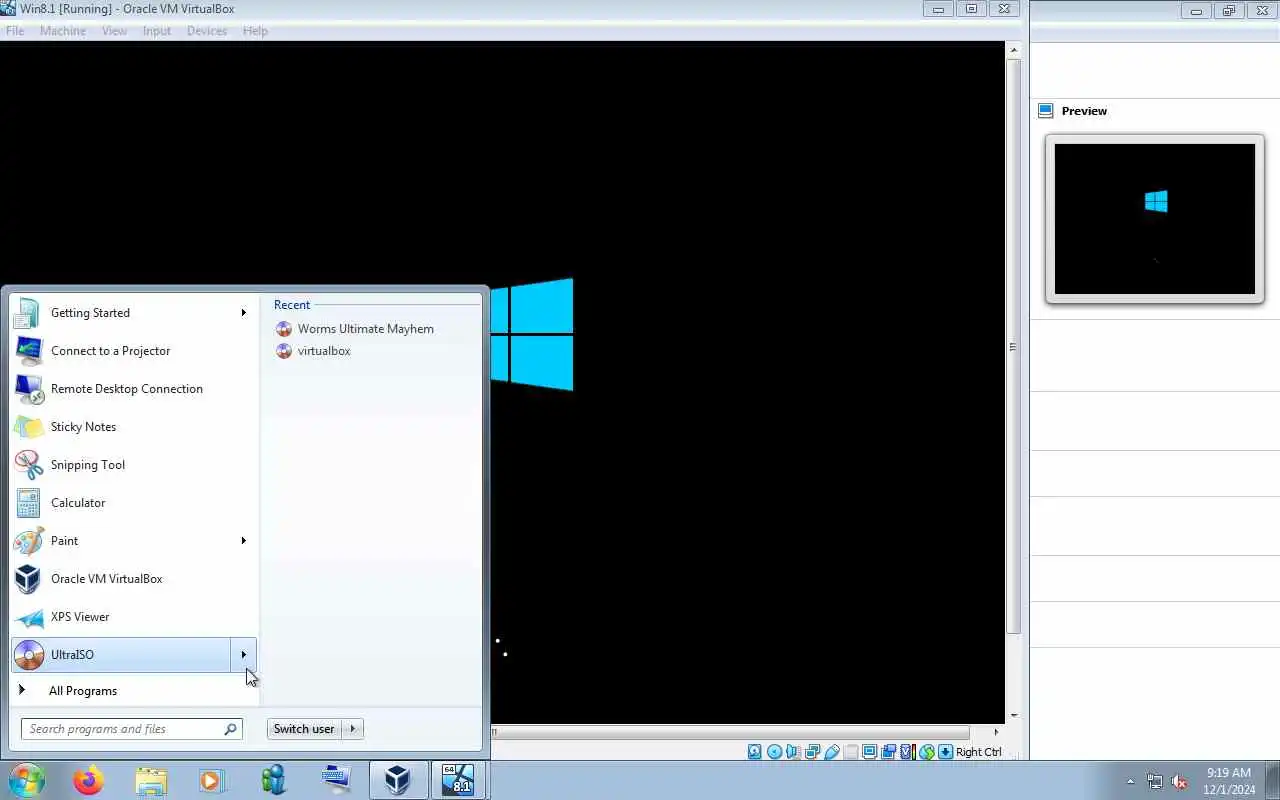The width and height of the screenshot is (1280, 800).
Task: Click the scroll down arrow in VM window
Action: click(x=1013, y=716)
